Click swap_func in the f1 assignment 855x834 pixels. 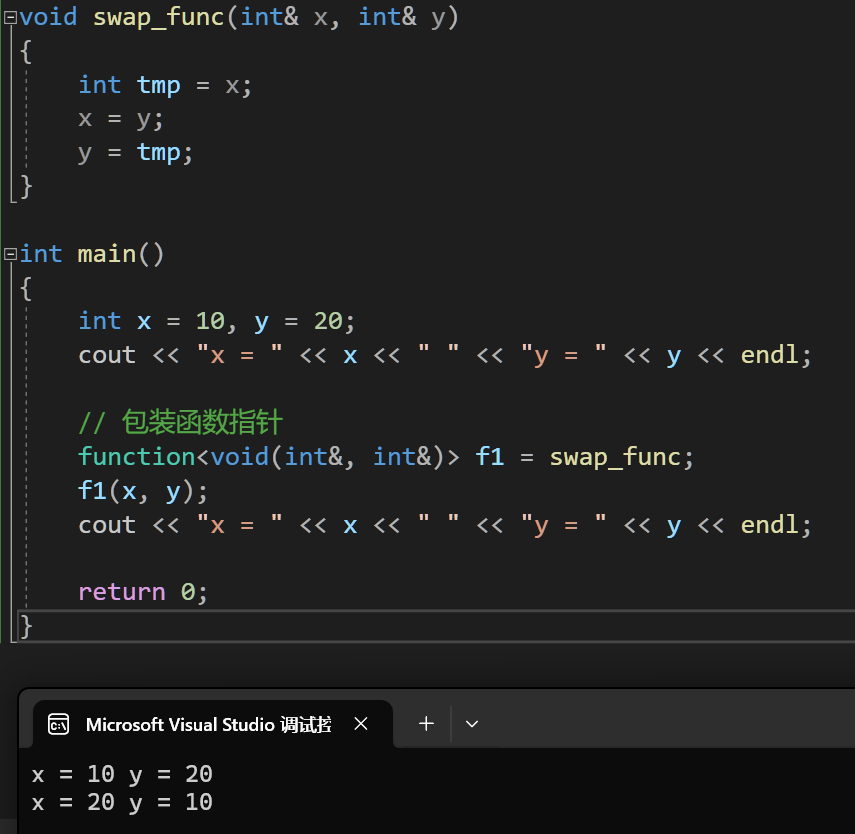(616, 458)
